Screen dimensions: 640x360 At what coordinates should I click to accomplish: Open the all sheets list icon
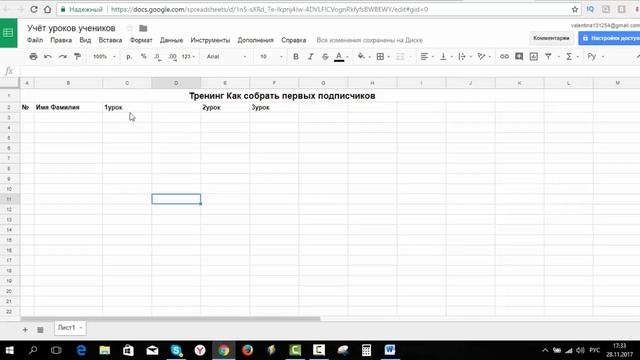(40, 329)
